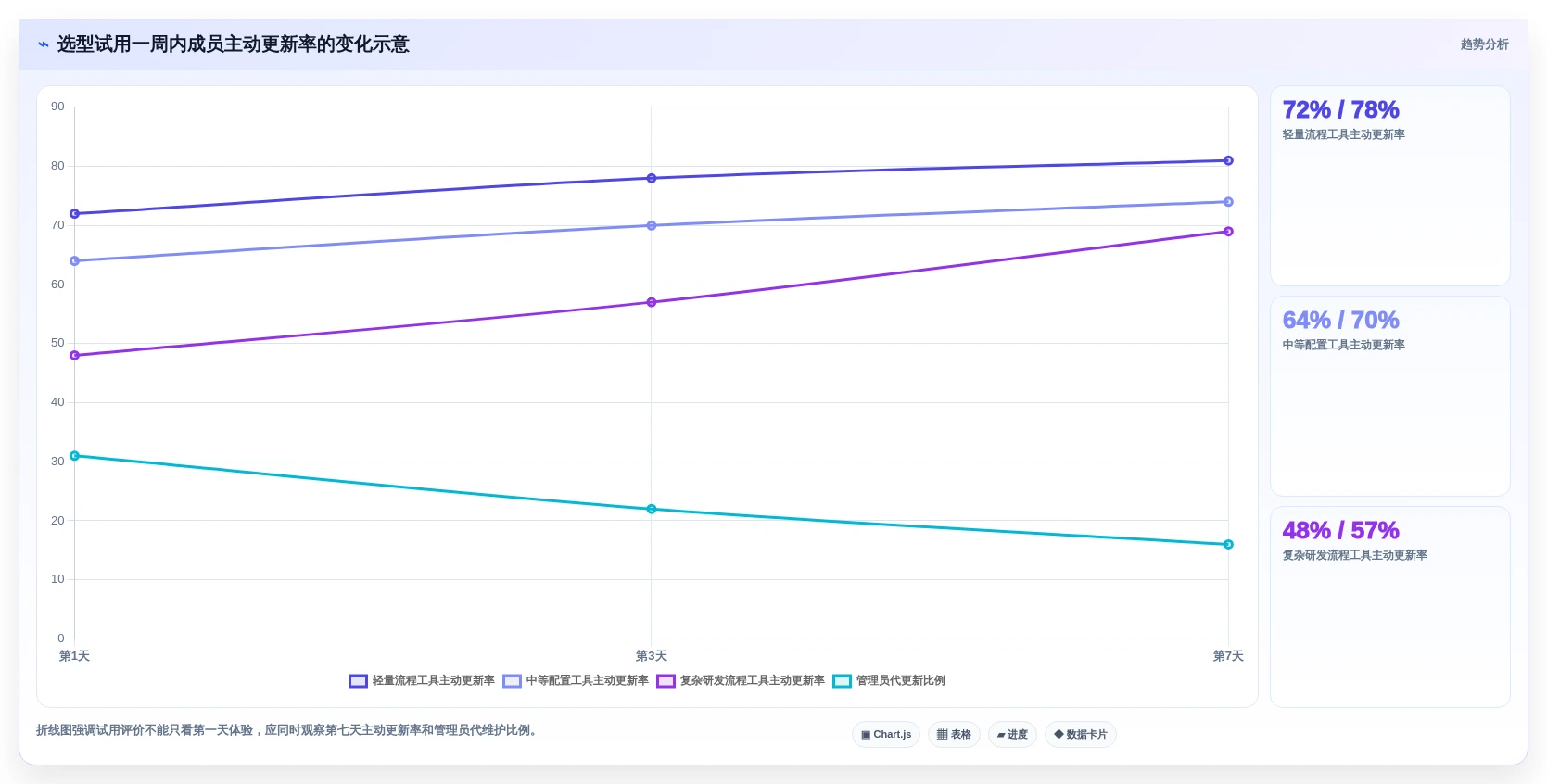The width and height of the screenshot is (1547, 784).
Task: Click the Chart.js tag chip
Action: 886,735
